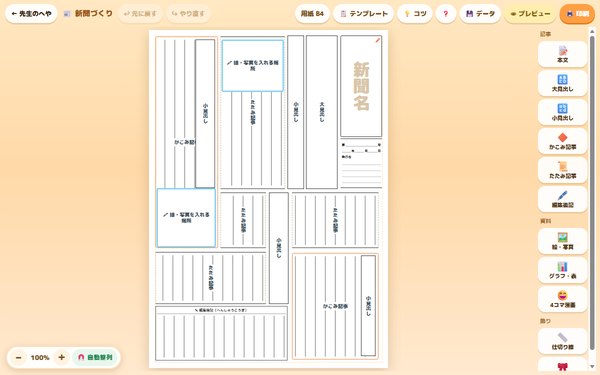Select the 小見出し column beside 大見出し
The image size is (600, 375).
coord(295,112)
